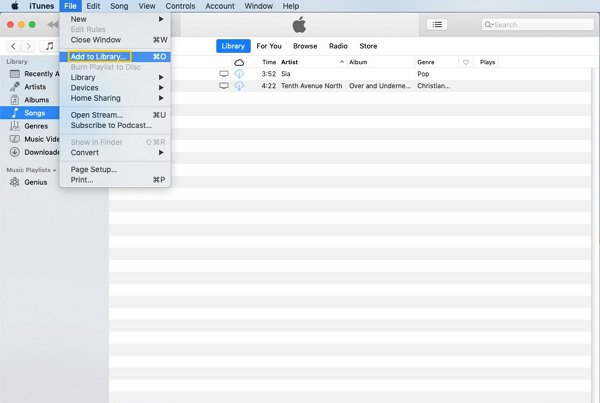Click the list view toggle icon
Viewport: 600px width, 403px height.
coord(437,25)
